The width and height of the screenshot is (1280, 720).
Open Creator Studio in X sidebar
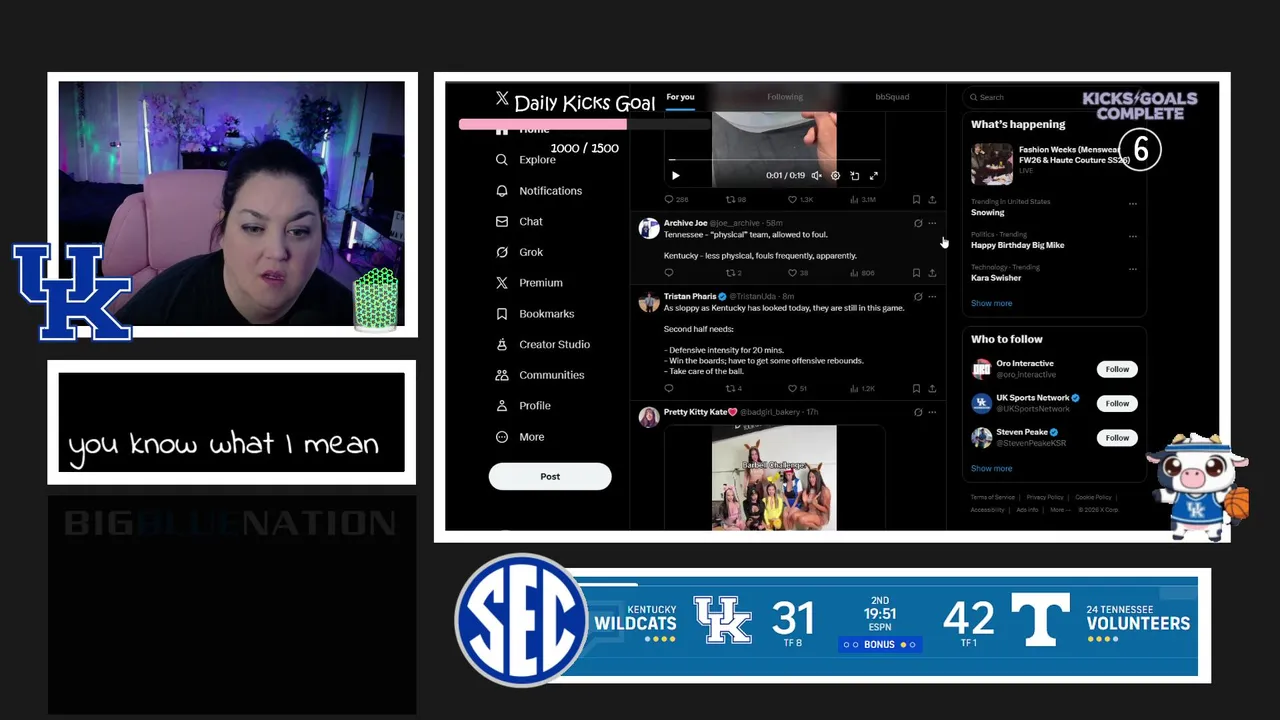[x=543, y=344]
